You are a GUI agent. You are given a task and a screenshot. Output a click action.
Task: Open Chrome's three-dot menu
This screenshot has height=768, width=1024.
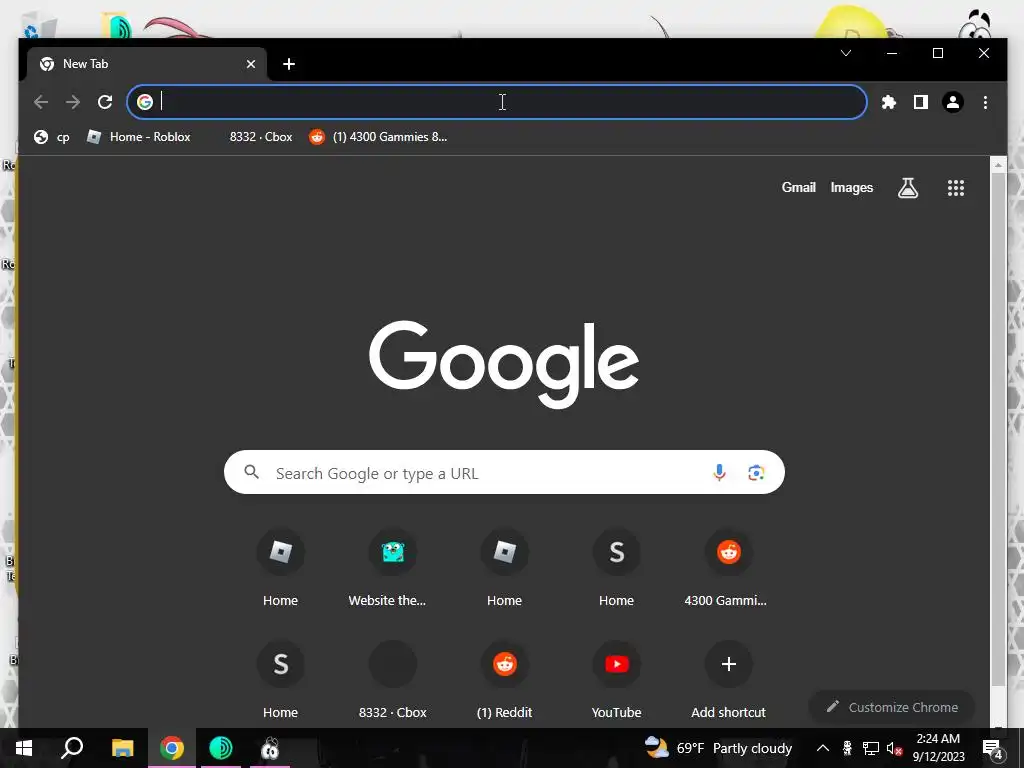(x=985, y=102)
